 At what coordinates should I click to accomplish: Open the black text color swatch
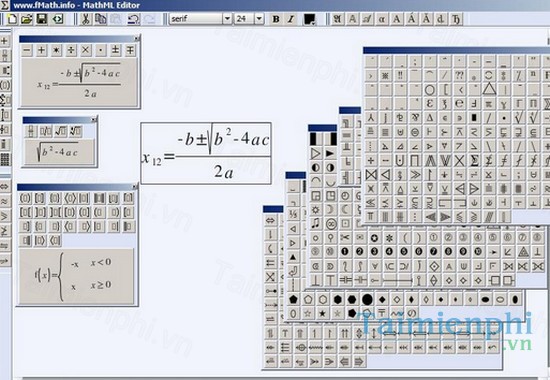click(309, 19)
